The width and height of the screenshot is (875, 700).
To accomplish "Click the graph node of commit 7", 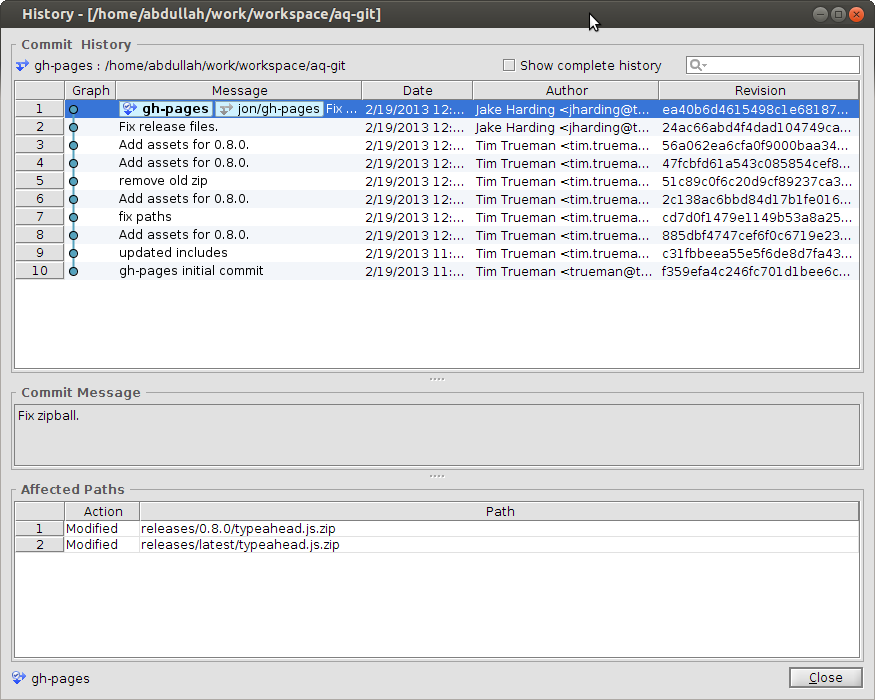I will click(73, 217).
